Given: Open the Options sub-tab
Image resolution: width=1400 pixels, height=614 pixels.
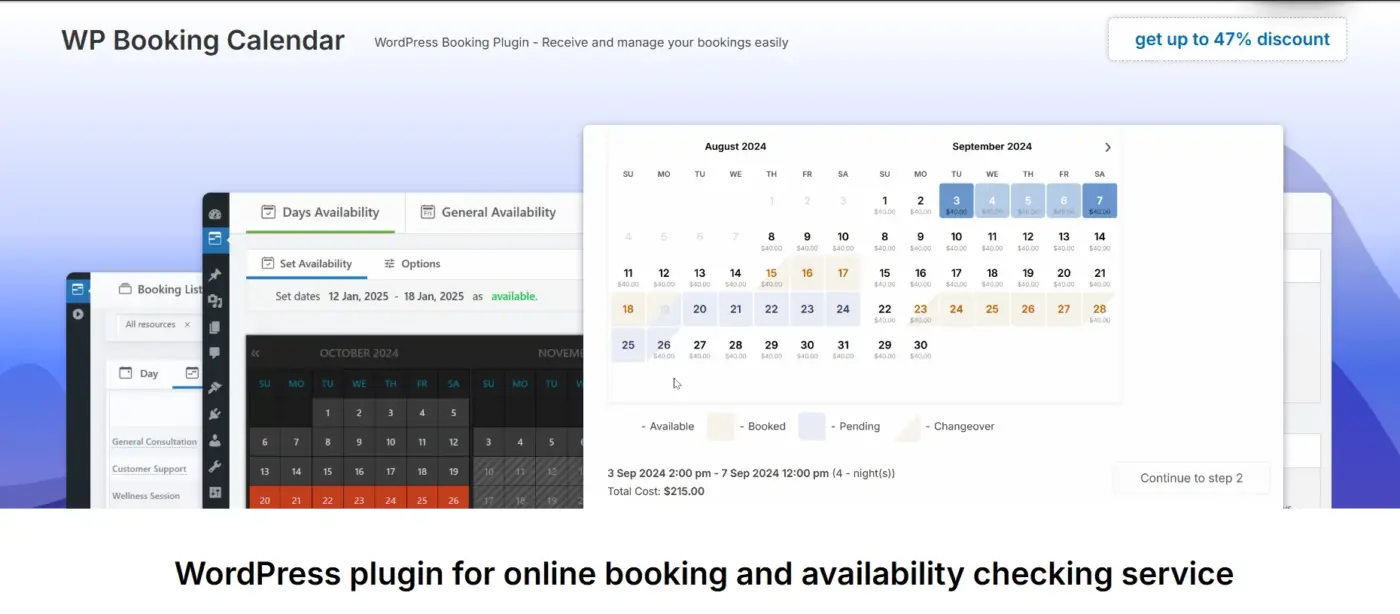Looking at the screenshot, I should coord(412,264).
